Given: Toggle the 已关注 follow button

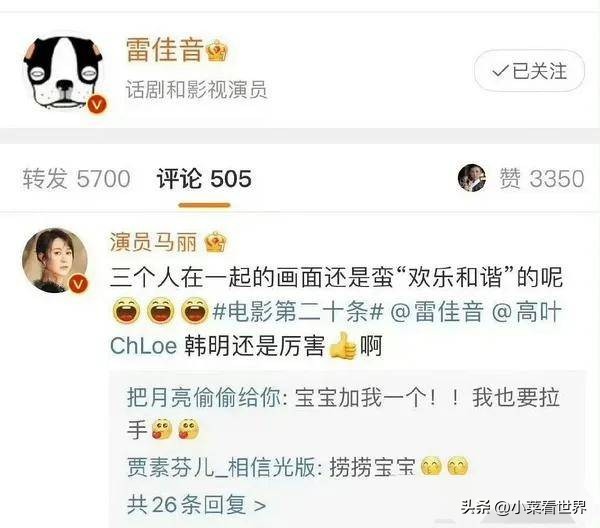Looking at the screenshot, I should 530,71.
